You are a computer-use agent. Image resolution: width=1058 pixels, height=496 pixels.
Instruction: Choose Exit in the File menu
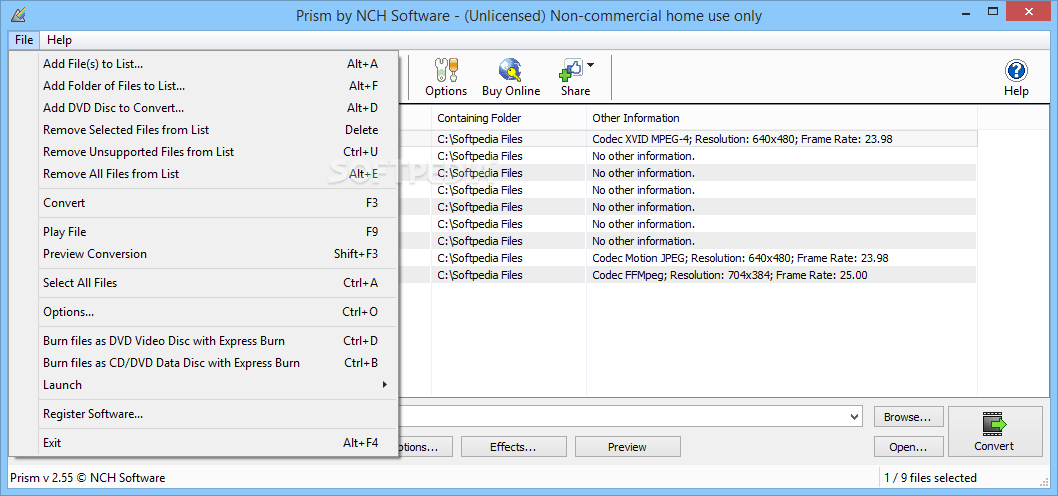204,443
